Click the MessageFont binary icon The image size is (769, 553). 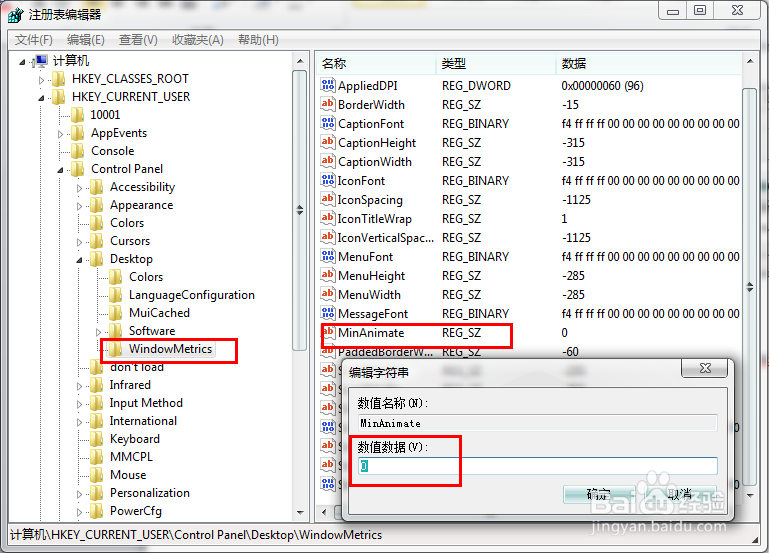click(x=328, y=313)
